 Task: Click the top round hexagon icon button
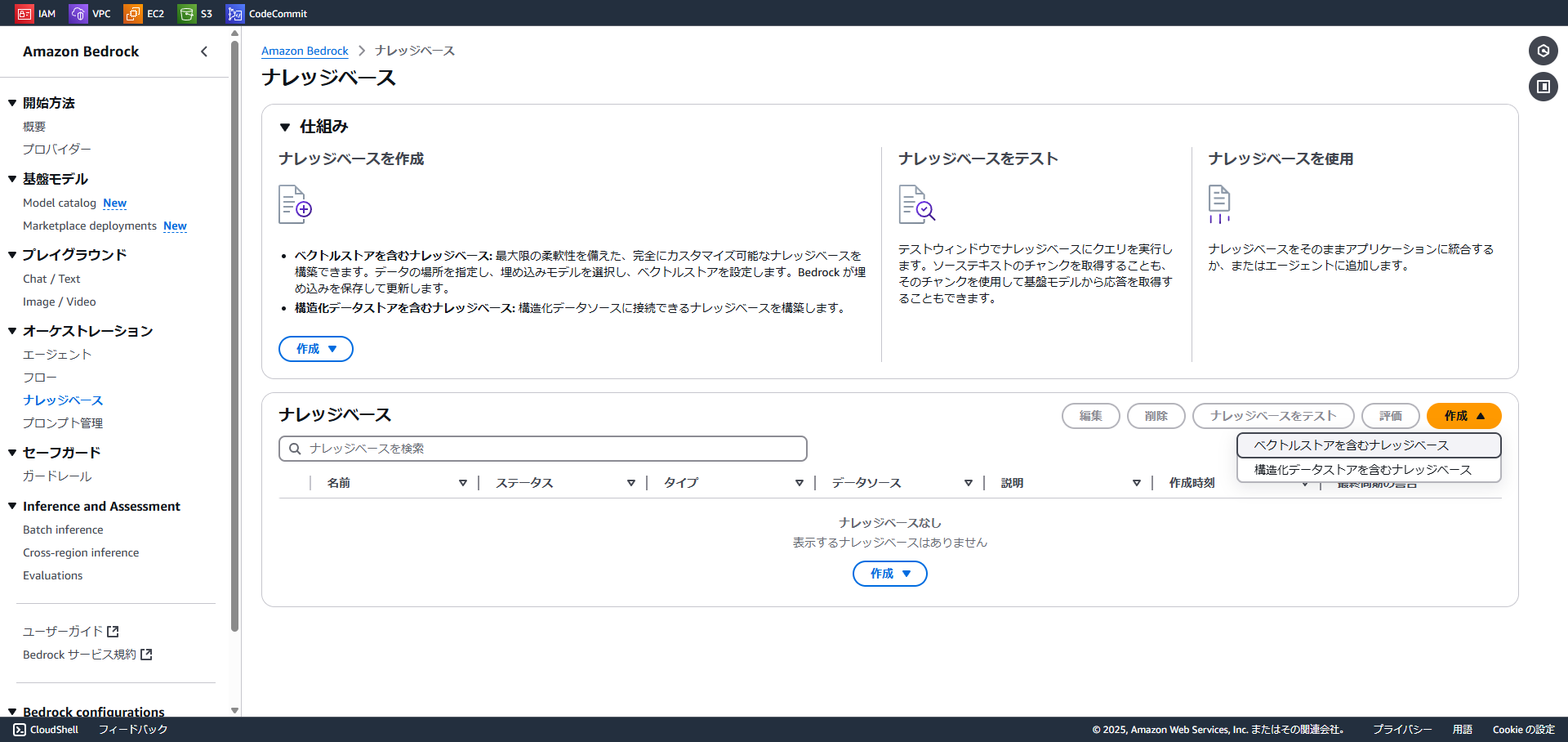pos(1543,51)
